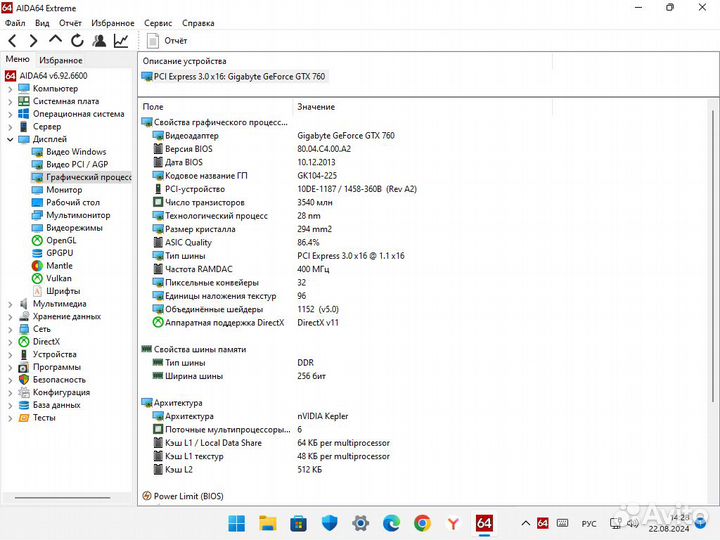Open the Vulkan item icon
Screen dimensions: 720x540
pos(37,278)
